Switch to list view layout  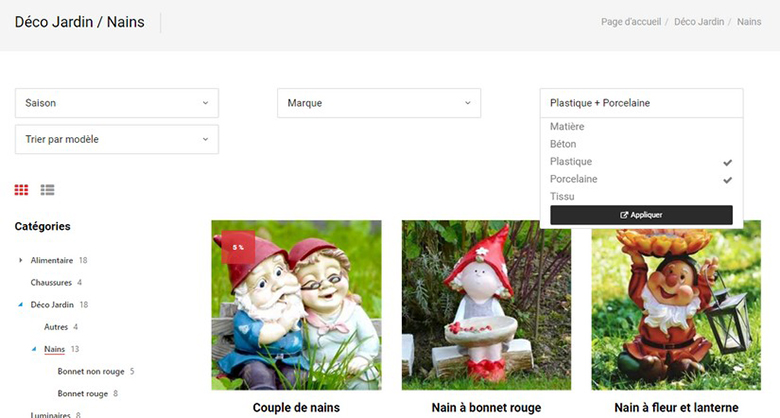click(47, 190)
